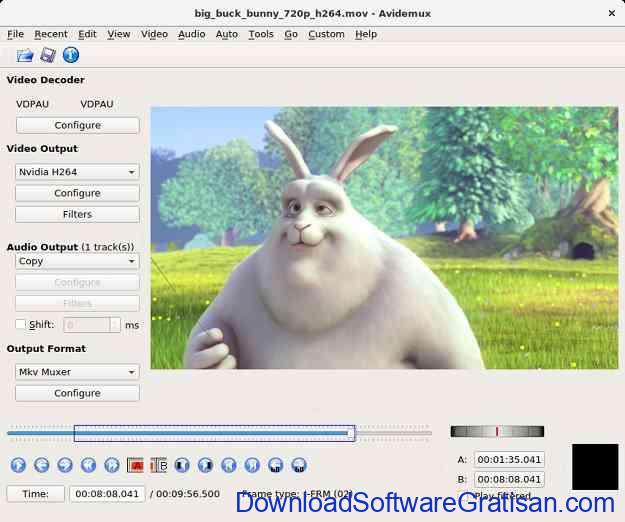
Task: Jump forward 60 seconds
Action: point(299,465)
